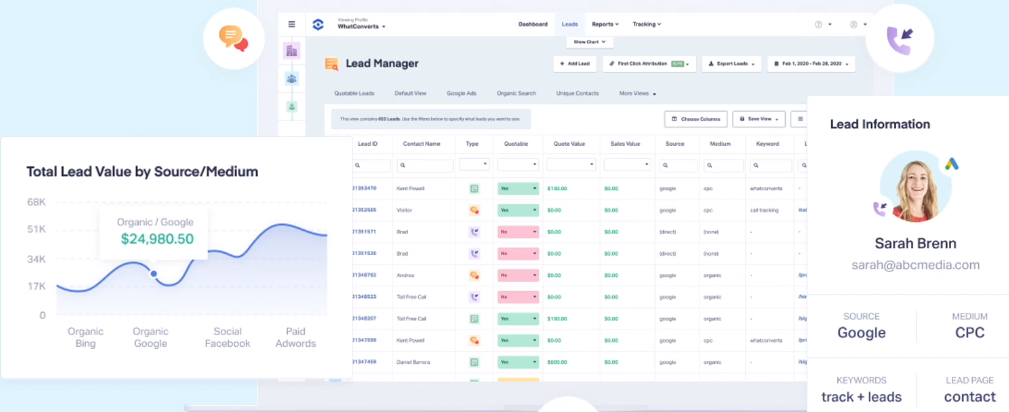Click the sarah@abcmedia.com email
The image size is (1009, 412).
click(x=916, y=265)
